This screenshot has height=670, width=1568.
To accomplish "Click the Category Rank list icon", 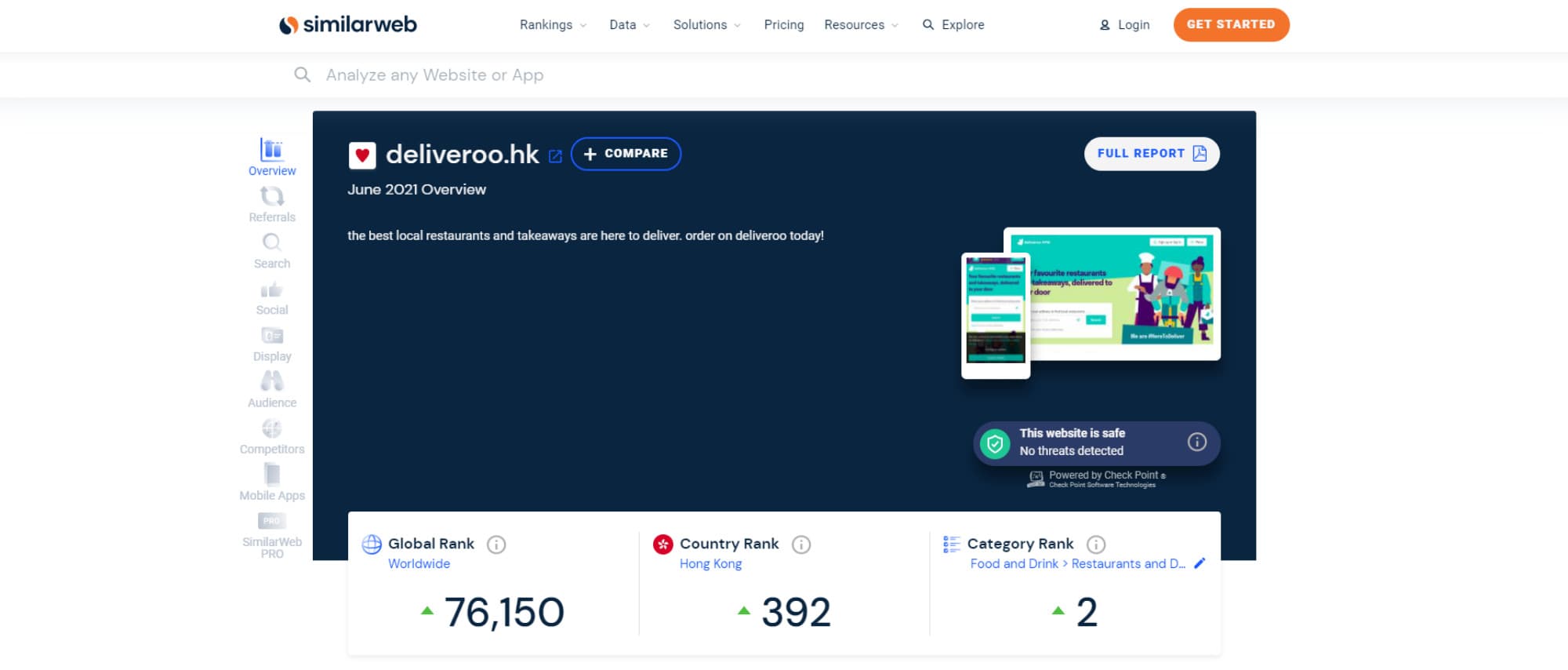I will [951, 544].
